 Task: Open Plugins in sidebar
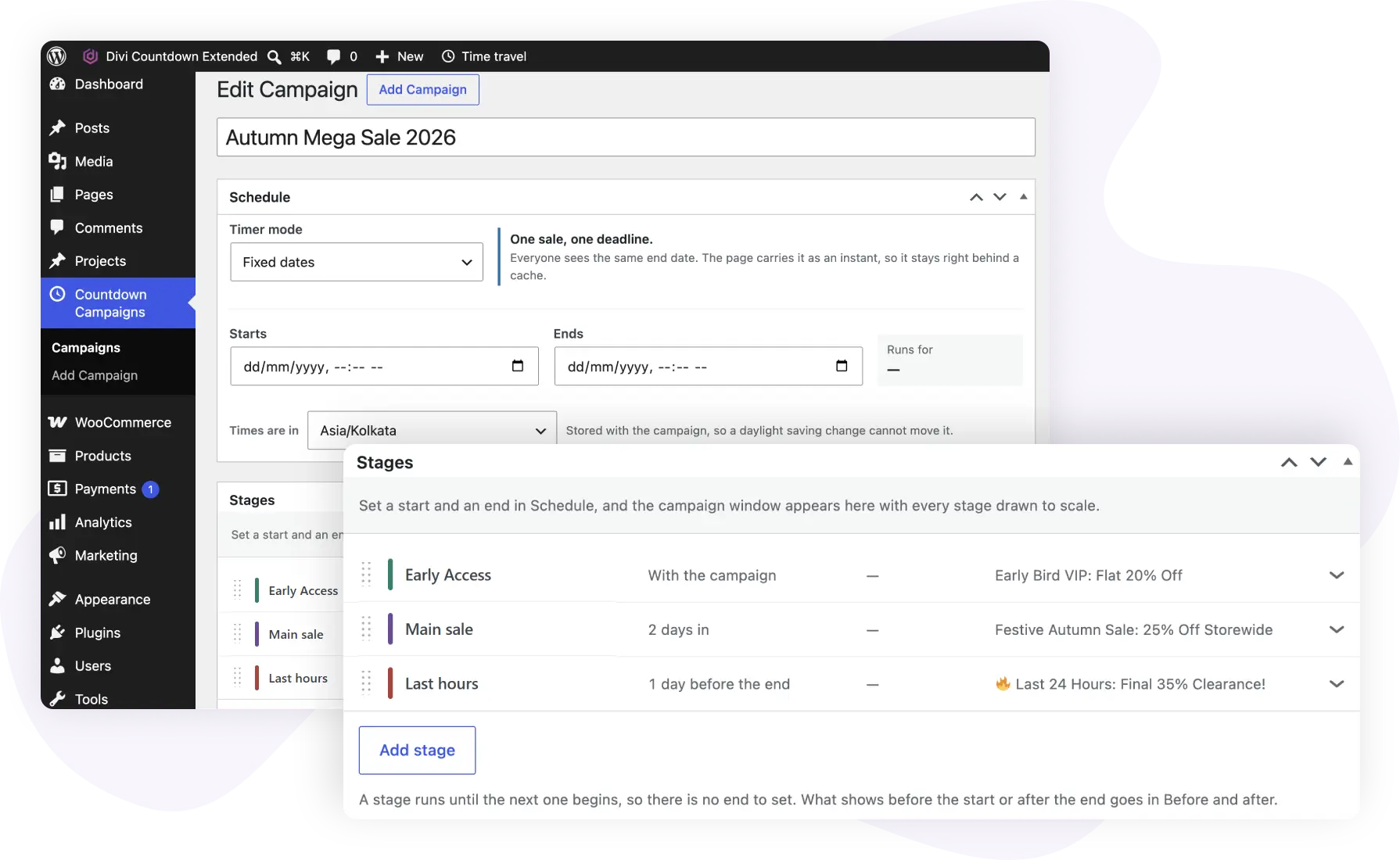(x=118, y=632)
